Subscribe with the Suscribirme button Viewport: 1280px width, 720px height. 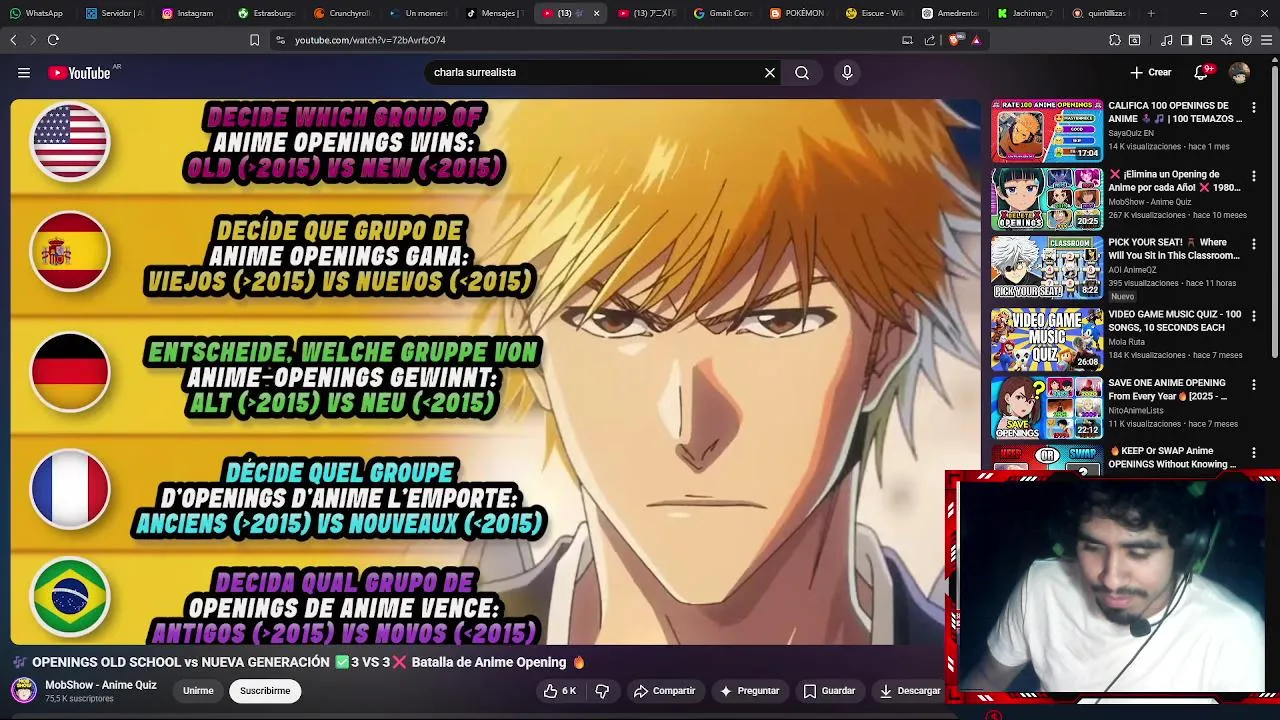265,691
